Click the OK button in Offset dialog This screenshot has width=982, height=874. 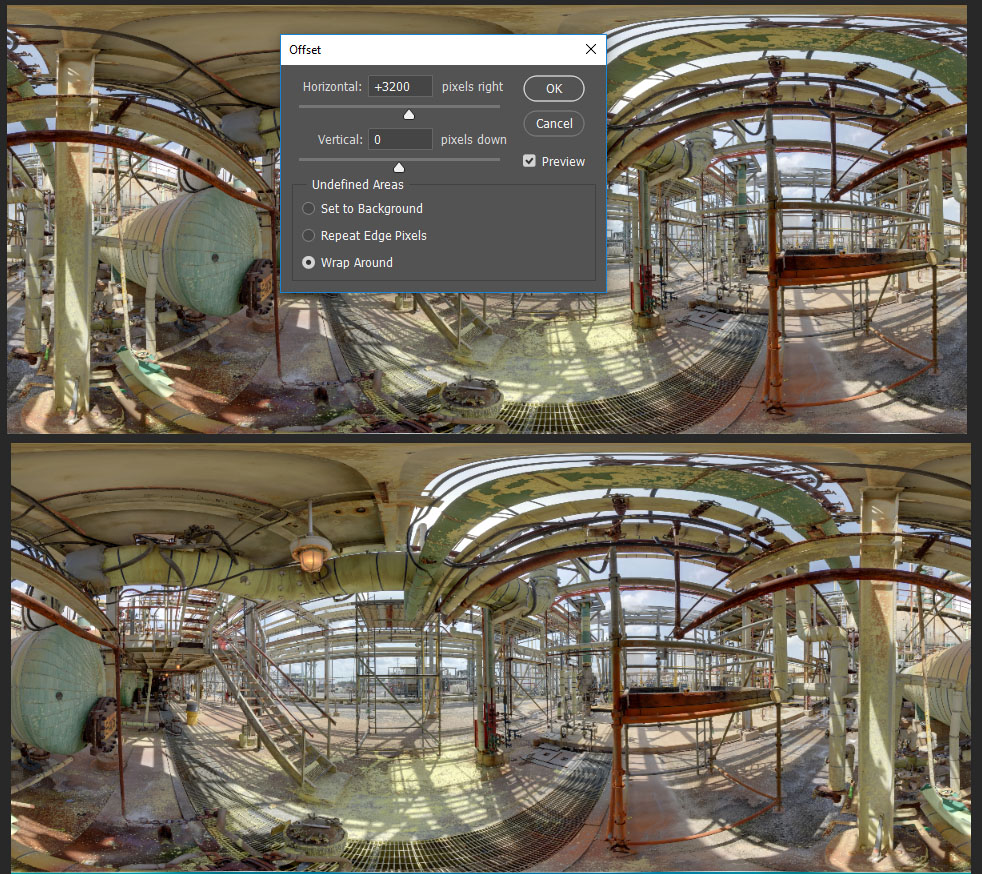tap(553, 88)
